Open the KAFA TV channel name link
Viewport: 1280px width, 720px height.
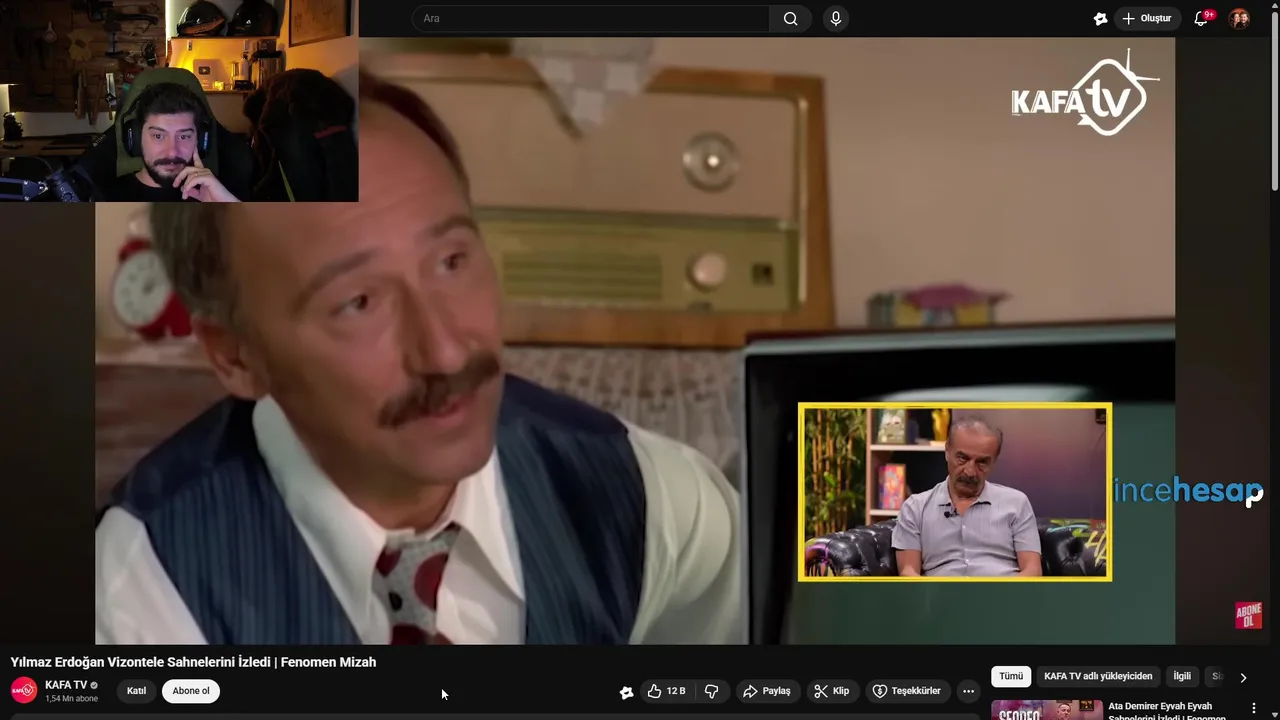66,685
